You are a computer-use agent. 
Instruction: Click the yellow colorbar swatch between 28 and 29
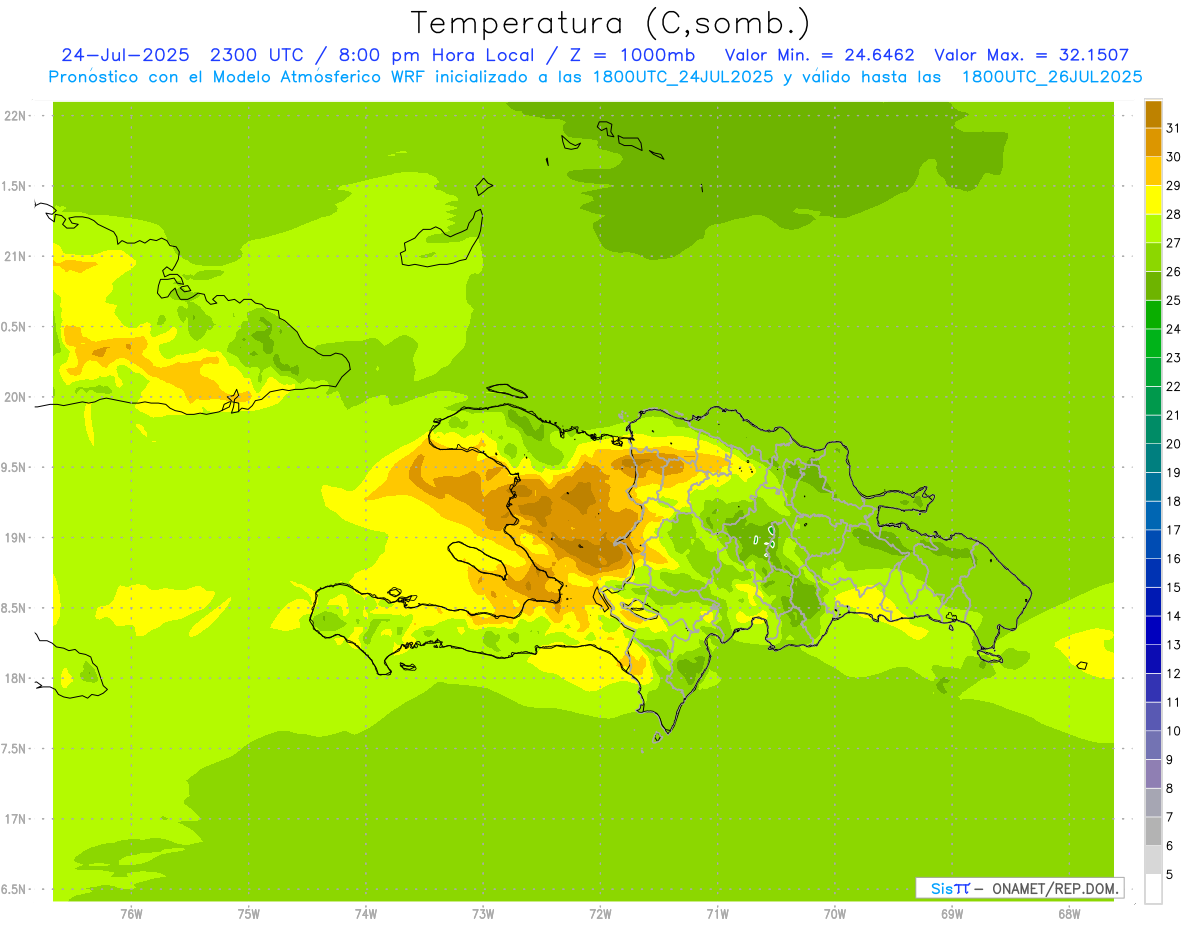[x=1153, y=200]
